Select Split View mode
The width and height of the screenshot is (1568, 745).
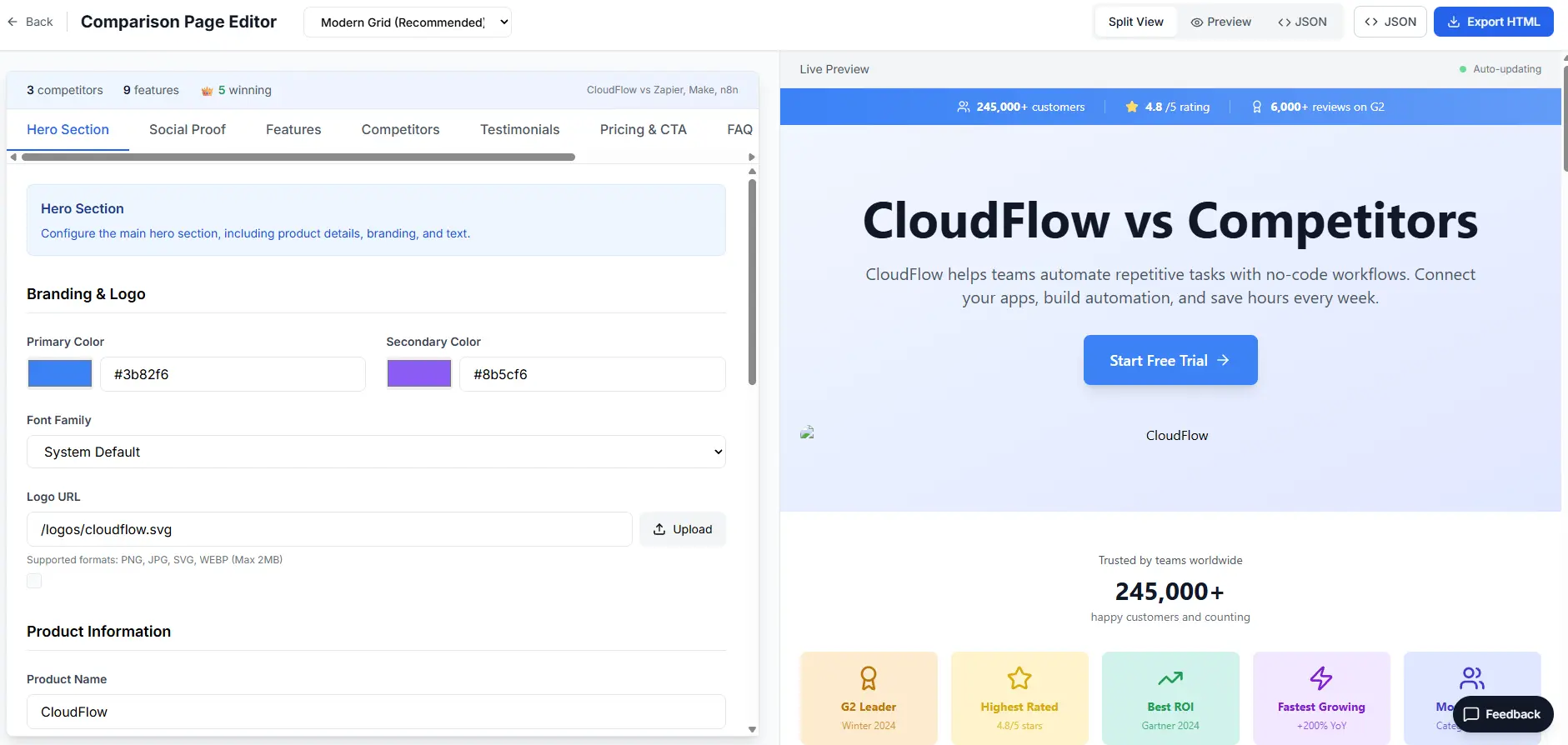tap(1135, 22)
